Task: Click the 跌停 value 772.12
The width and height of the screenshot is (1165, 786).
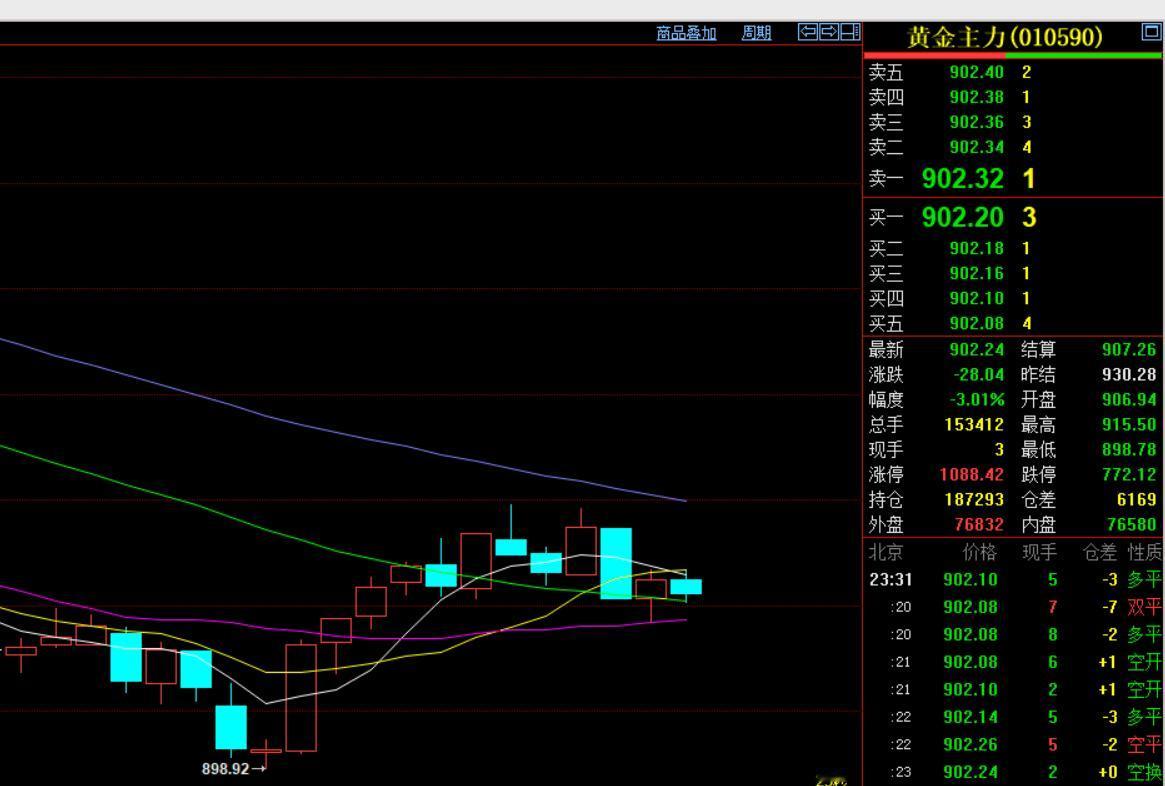Action: (x=1129, y=475)
